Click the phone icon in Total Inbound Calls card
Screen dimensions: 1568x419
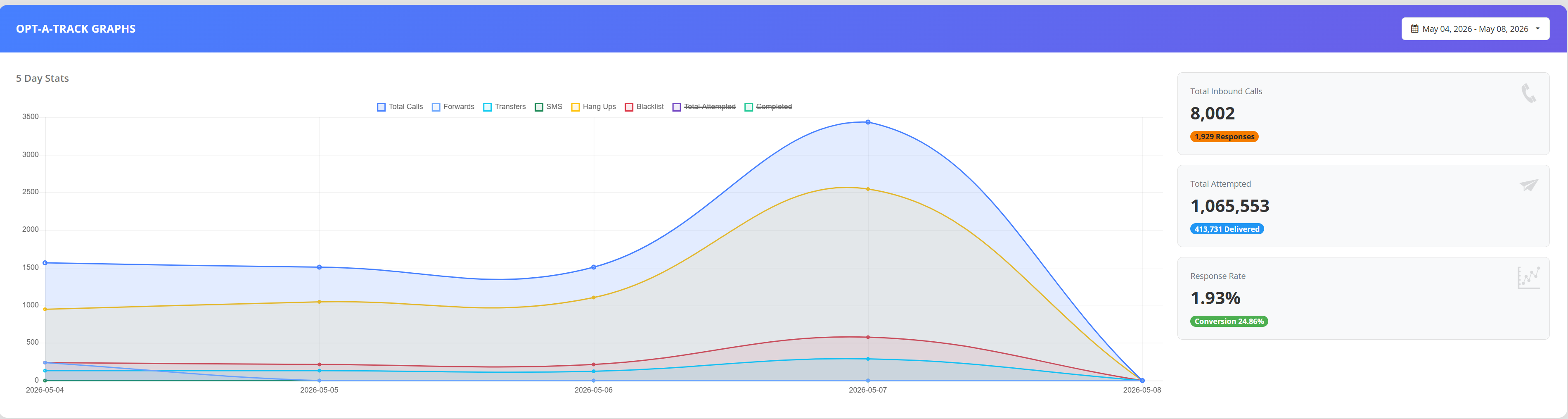pos(1528,93)
